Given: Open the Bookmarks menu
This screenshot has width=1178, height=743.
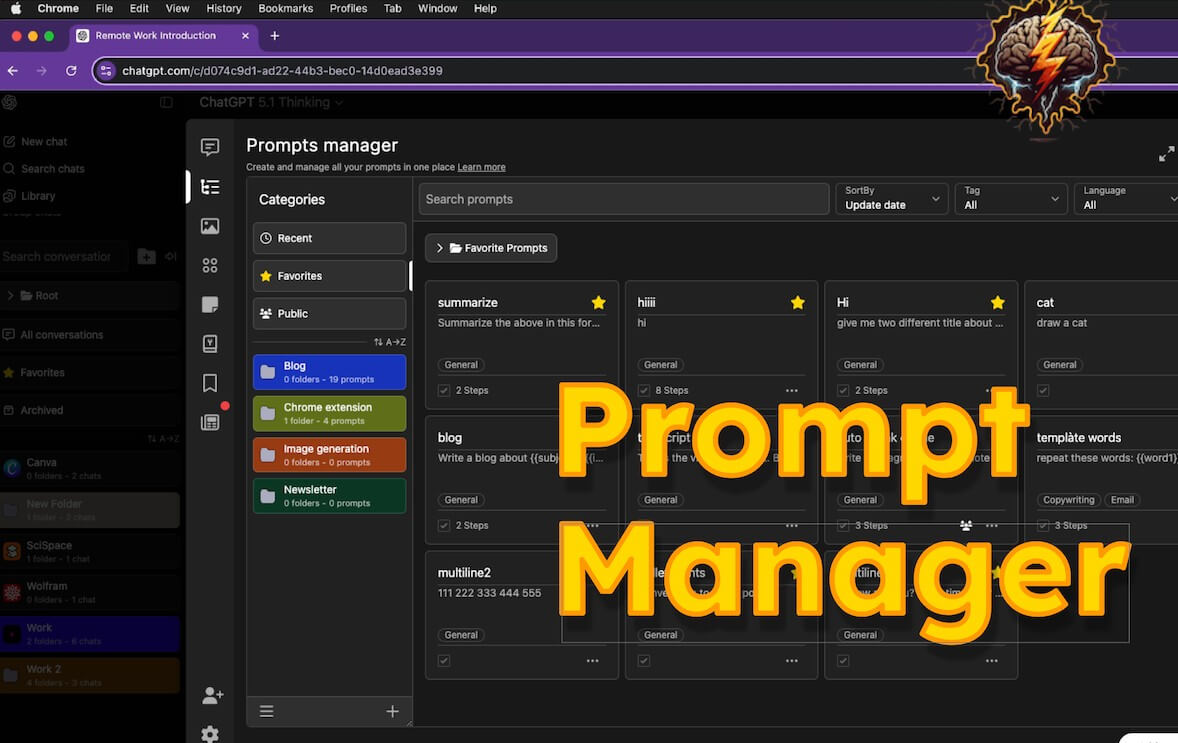Looking at the screenshot, I should [x=285, y=8].
